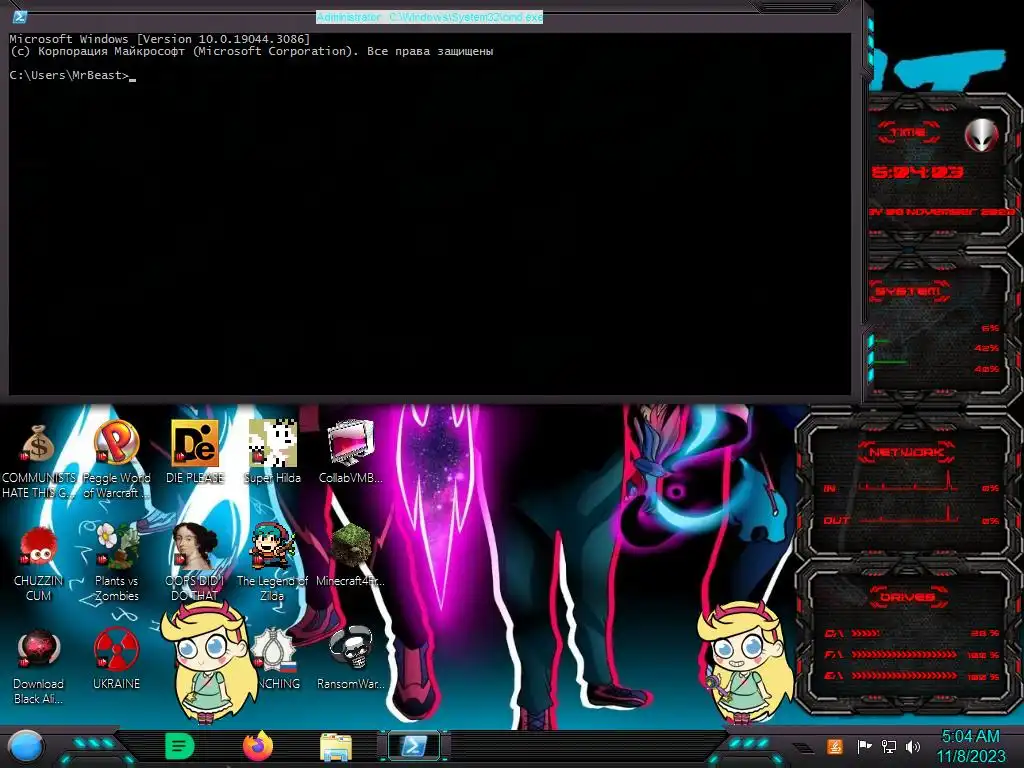Click the Alienware head logo on the gadget
Image resolution: width=1024 pixels, height=768 pixels.
point(981,135)
